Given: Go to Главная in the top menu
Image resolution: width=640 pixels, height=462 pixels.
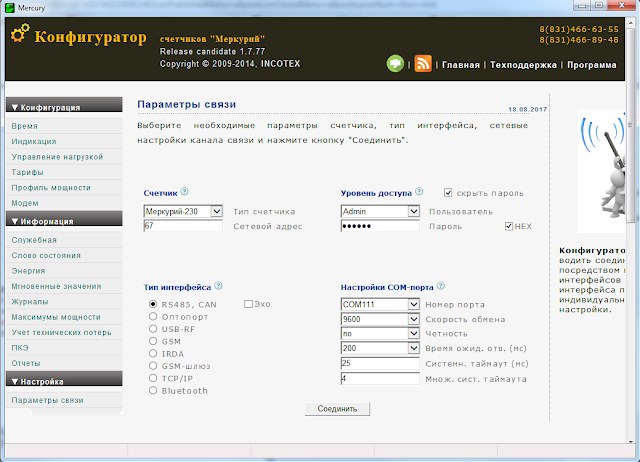Looking at the screenshot, I should (x=461, y=65).
